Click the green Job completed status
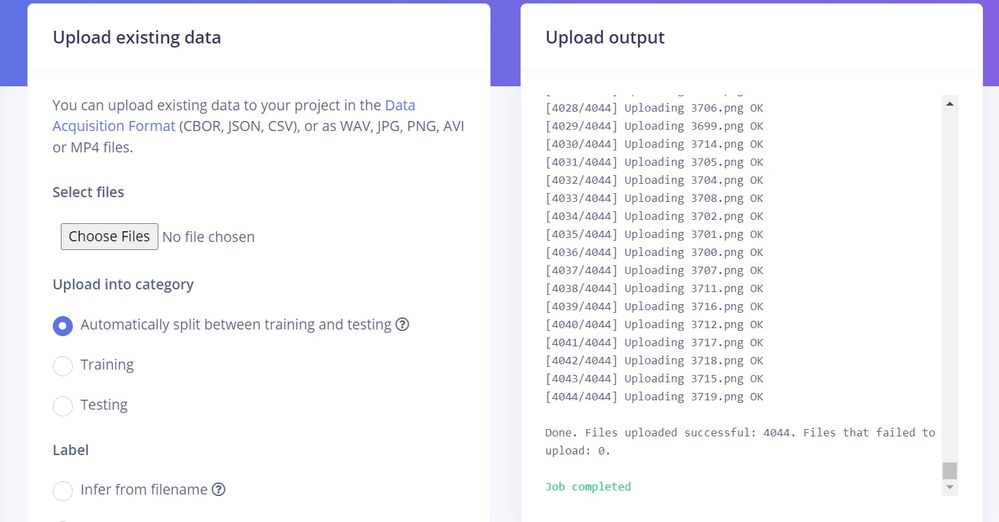Screen dimensions: 999x522 pyautogui.click(x=588, y=487)
